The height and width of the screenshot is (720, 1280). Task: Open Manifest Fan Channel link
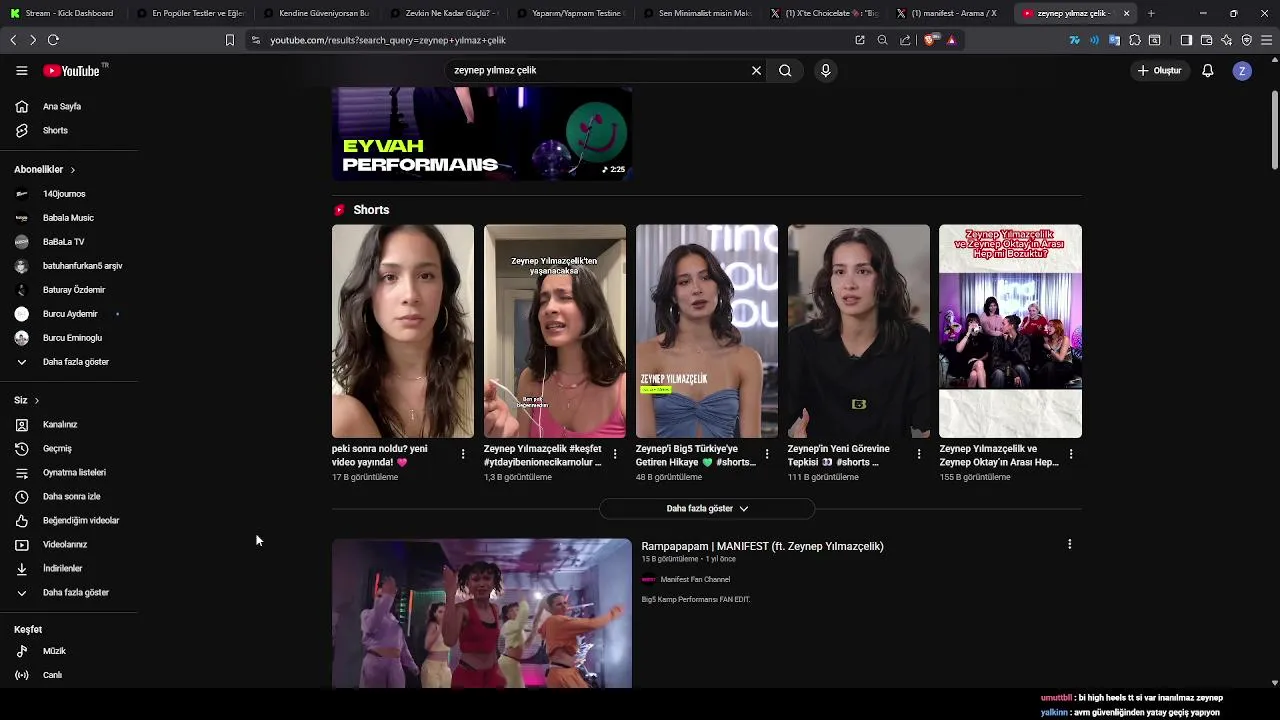click(695, 580)
